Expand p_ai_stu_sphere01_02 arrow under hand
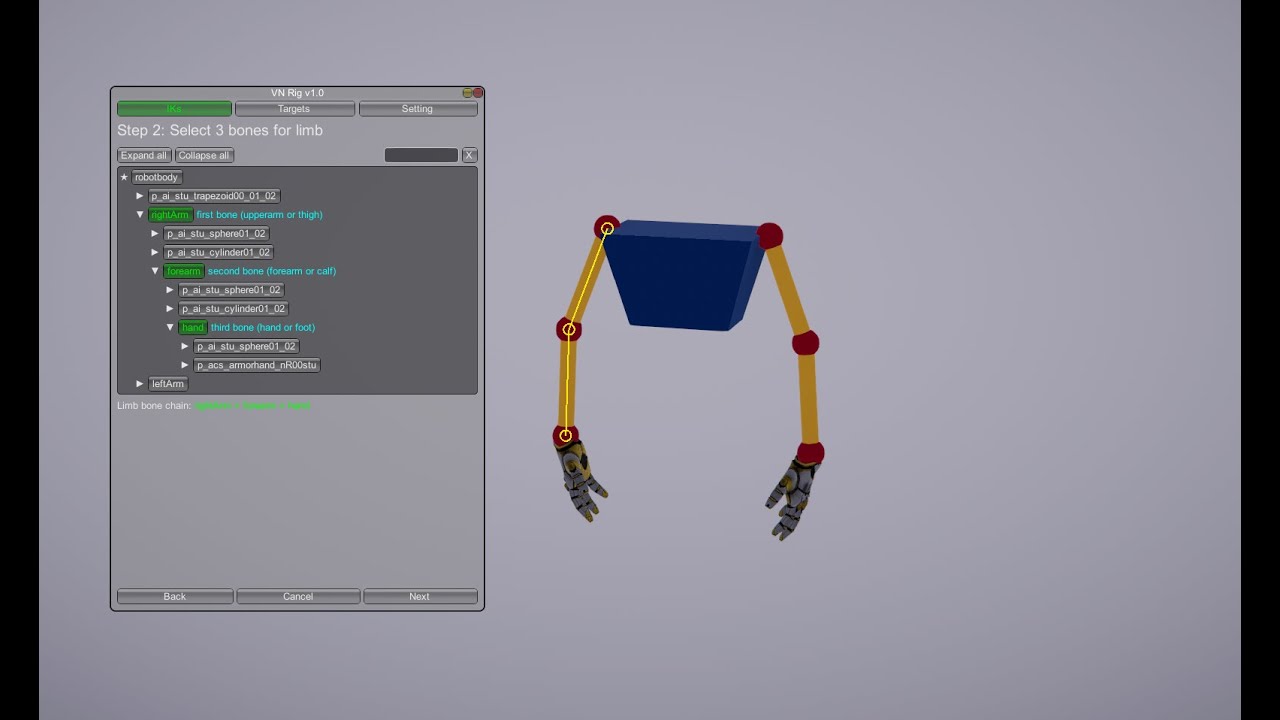The width and height of the screenshot is (1280, 720). pos(185,346)
